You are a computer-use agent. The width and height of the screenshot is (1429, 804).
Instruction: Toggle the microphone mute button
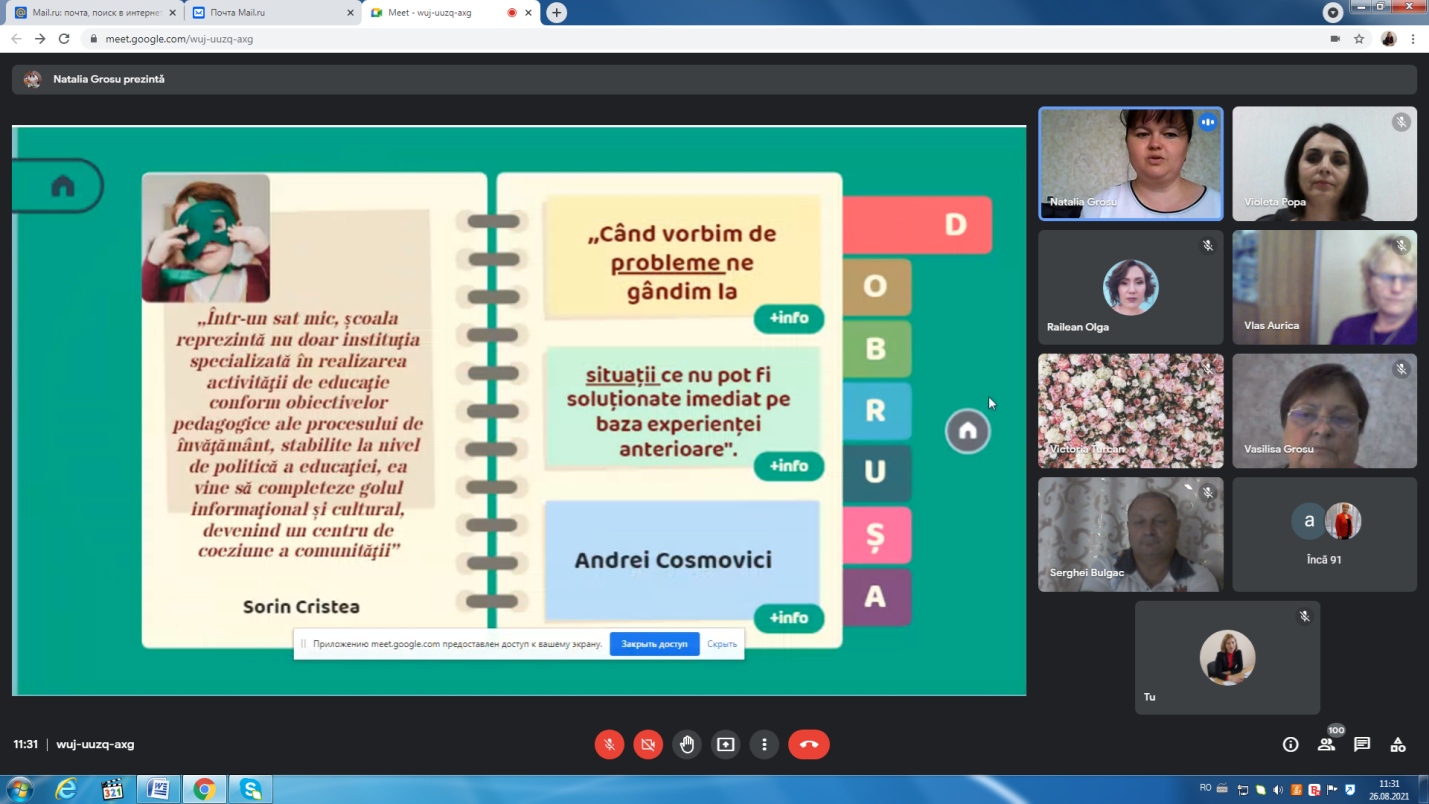[609, 744]
